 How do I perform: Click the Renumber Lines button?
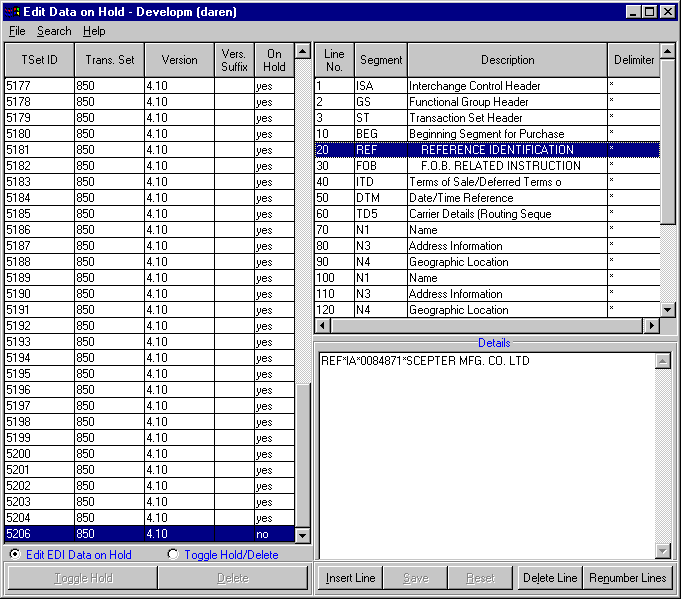click(x=627, y=578)
